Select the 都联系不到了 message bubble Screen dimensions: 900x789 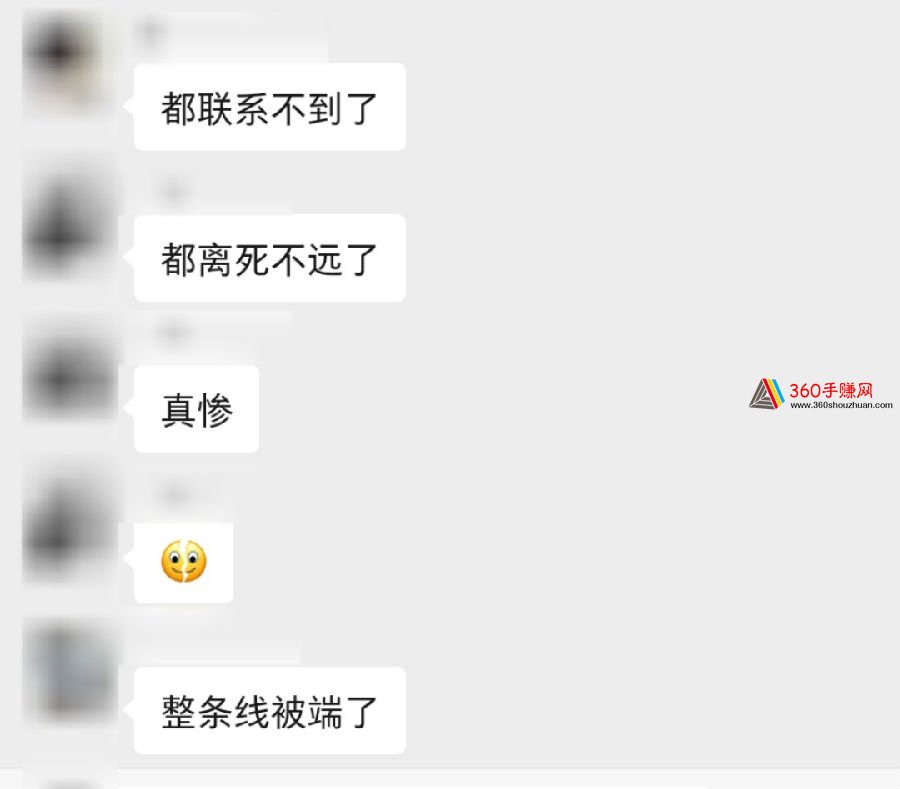click(270, 107)
